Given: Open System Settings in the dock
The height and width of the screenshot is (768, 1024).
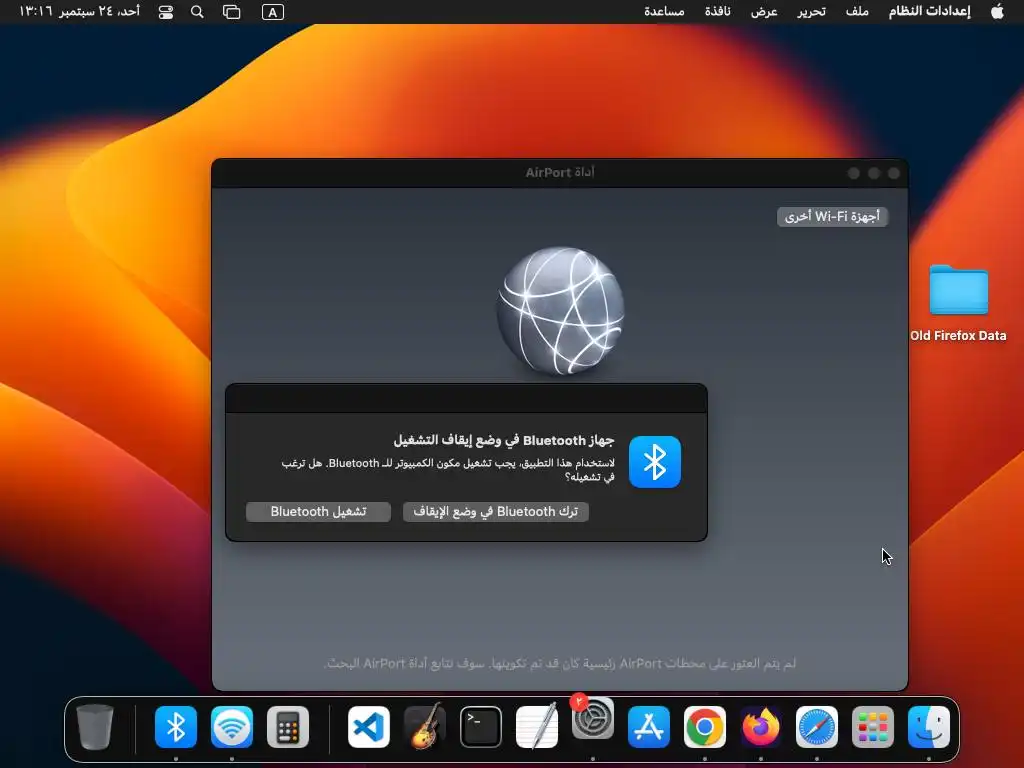Looking at the screenshot, I should (x=592, y=719).
